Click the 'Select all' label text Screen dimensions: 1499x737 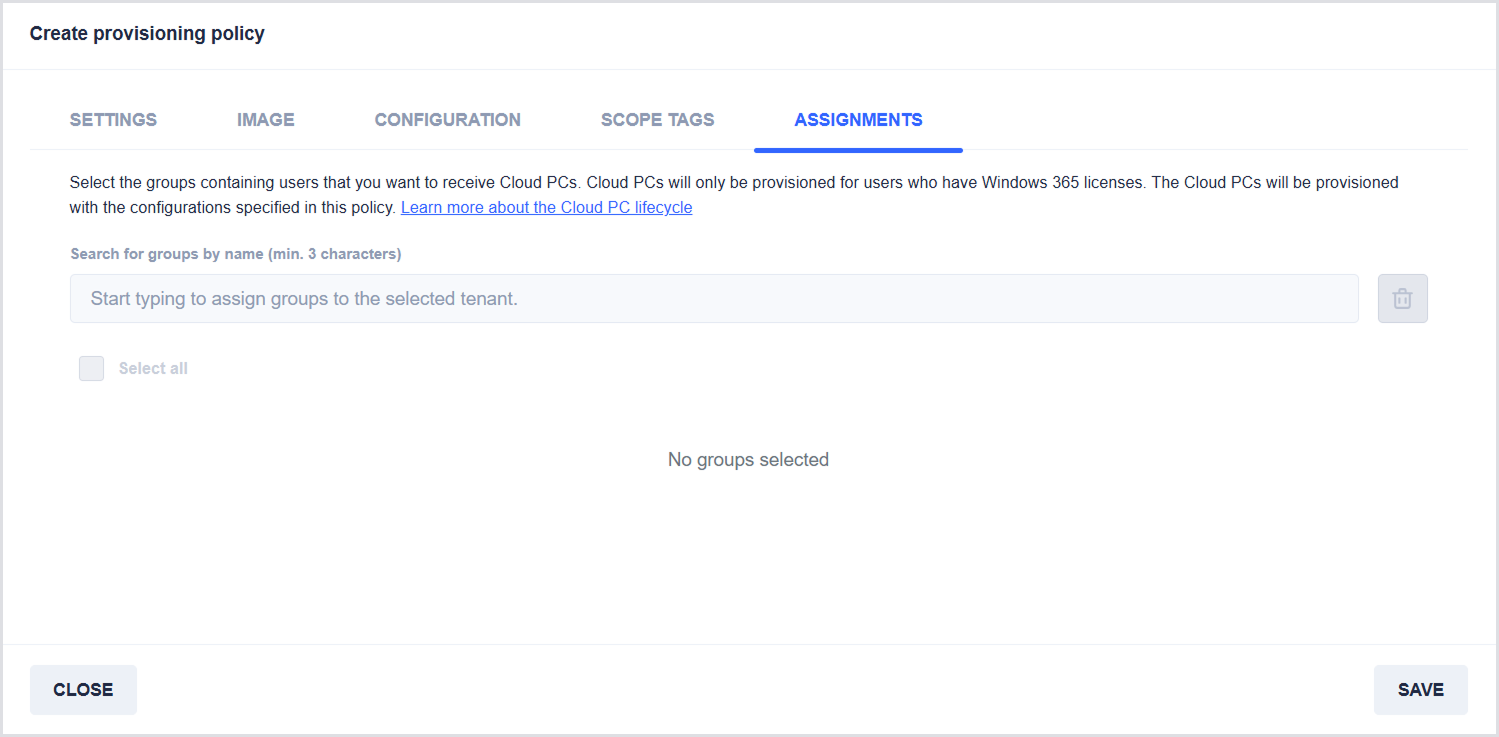tap(153, 369)
